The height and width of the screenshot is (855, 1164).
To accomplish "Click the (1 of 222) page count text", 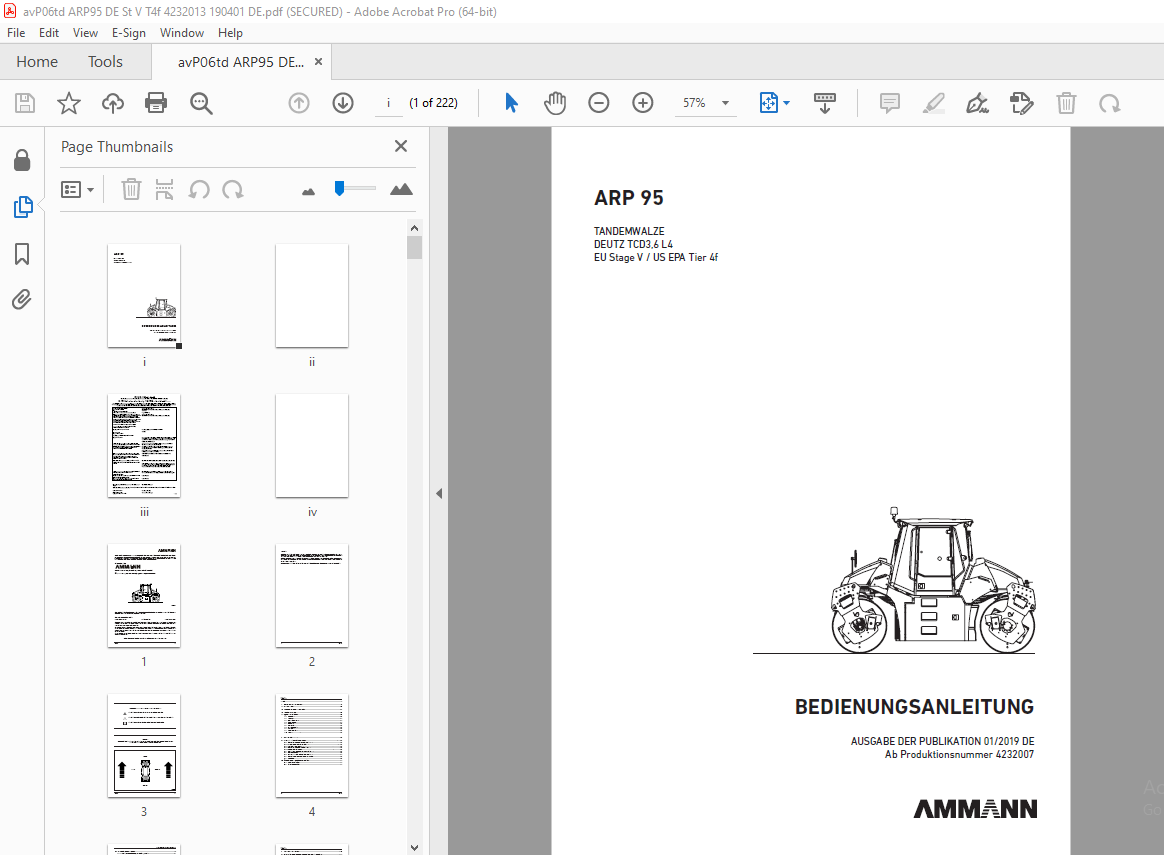I will pos(434,103).
